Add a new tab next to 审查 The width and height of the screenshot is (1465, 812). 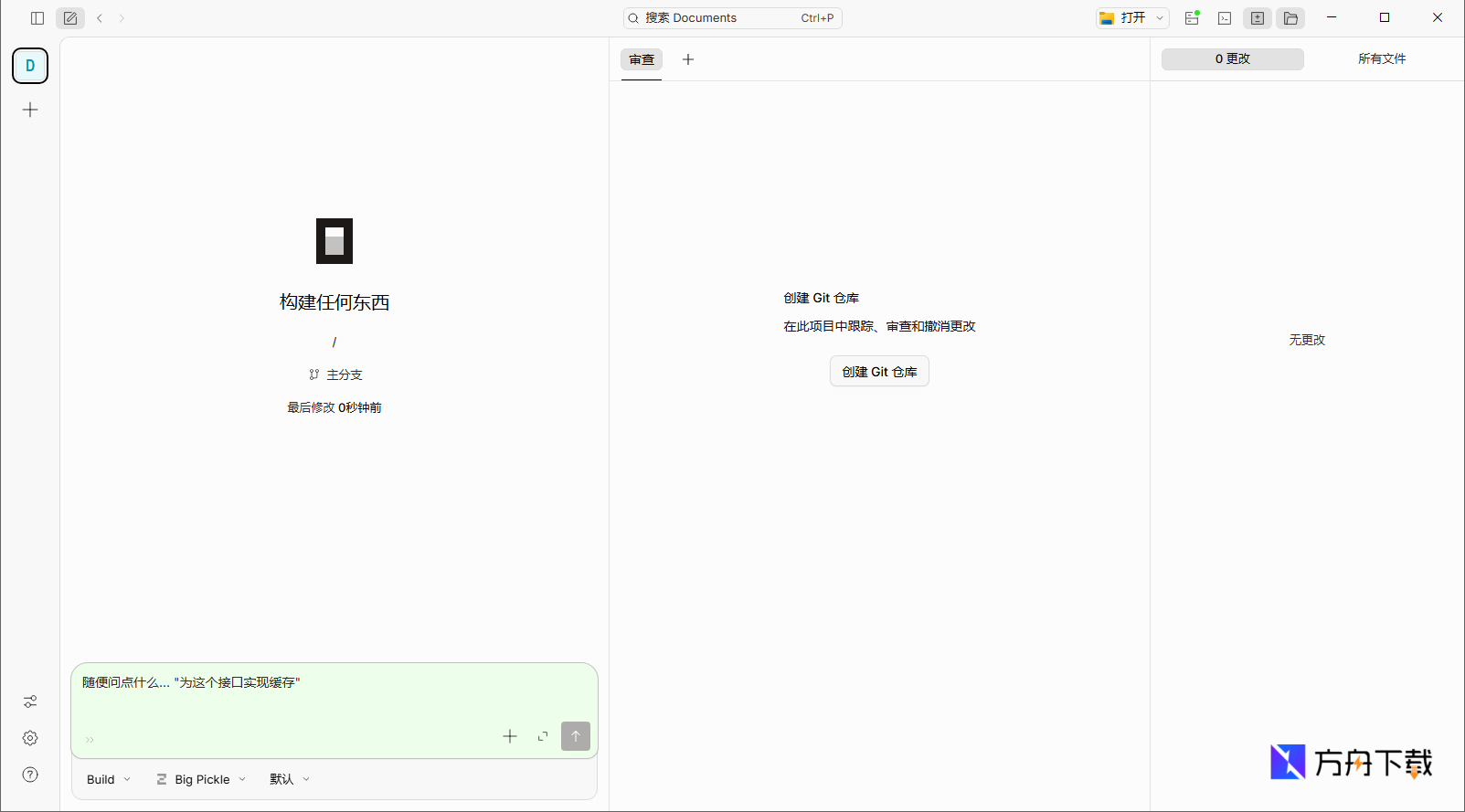(x=688, y=59)
